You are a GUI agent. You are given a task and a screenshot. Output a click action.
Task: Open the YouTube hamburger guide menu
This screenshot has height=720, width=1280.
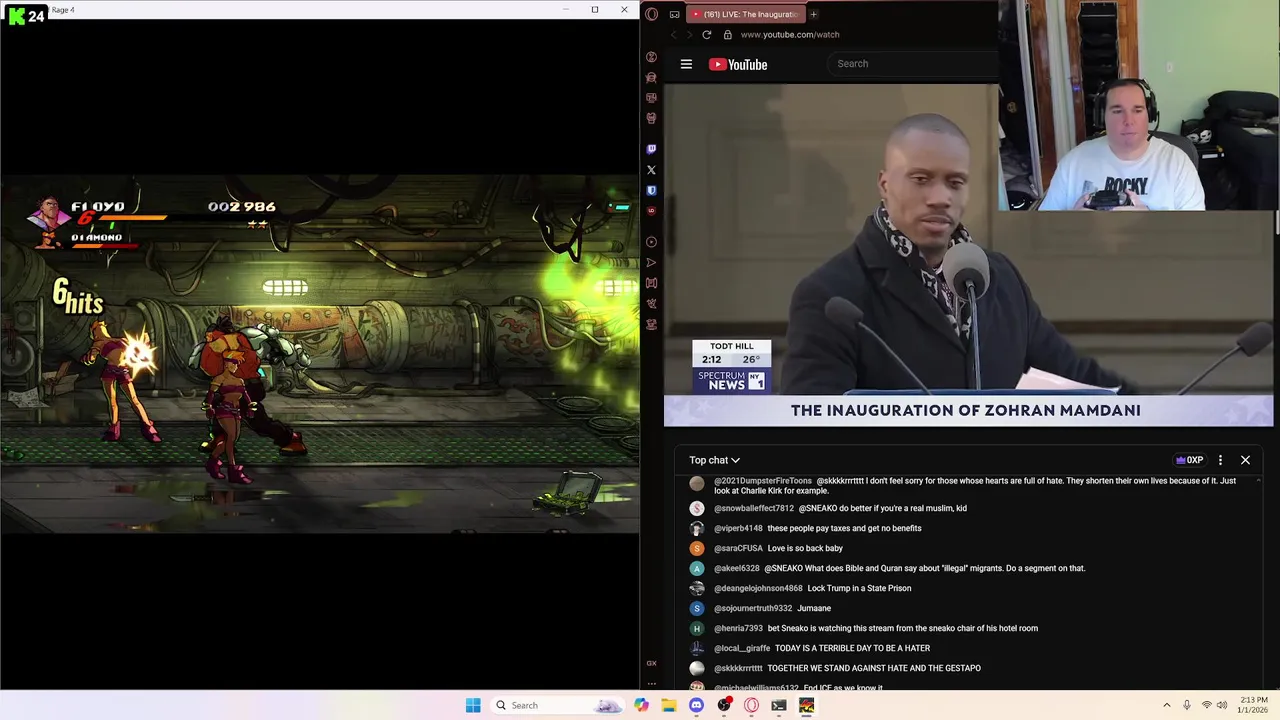686,64
